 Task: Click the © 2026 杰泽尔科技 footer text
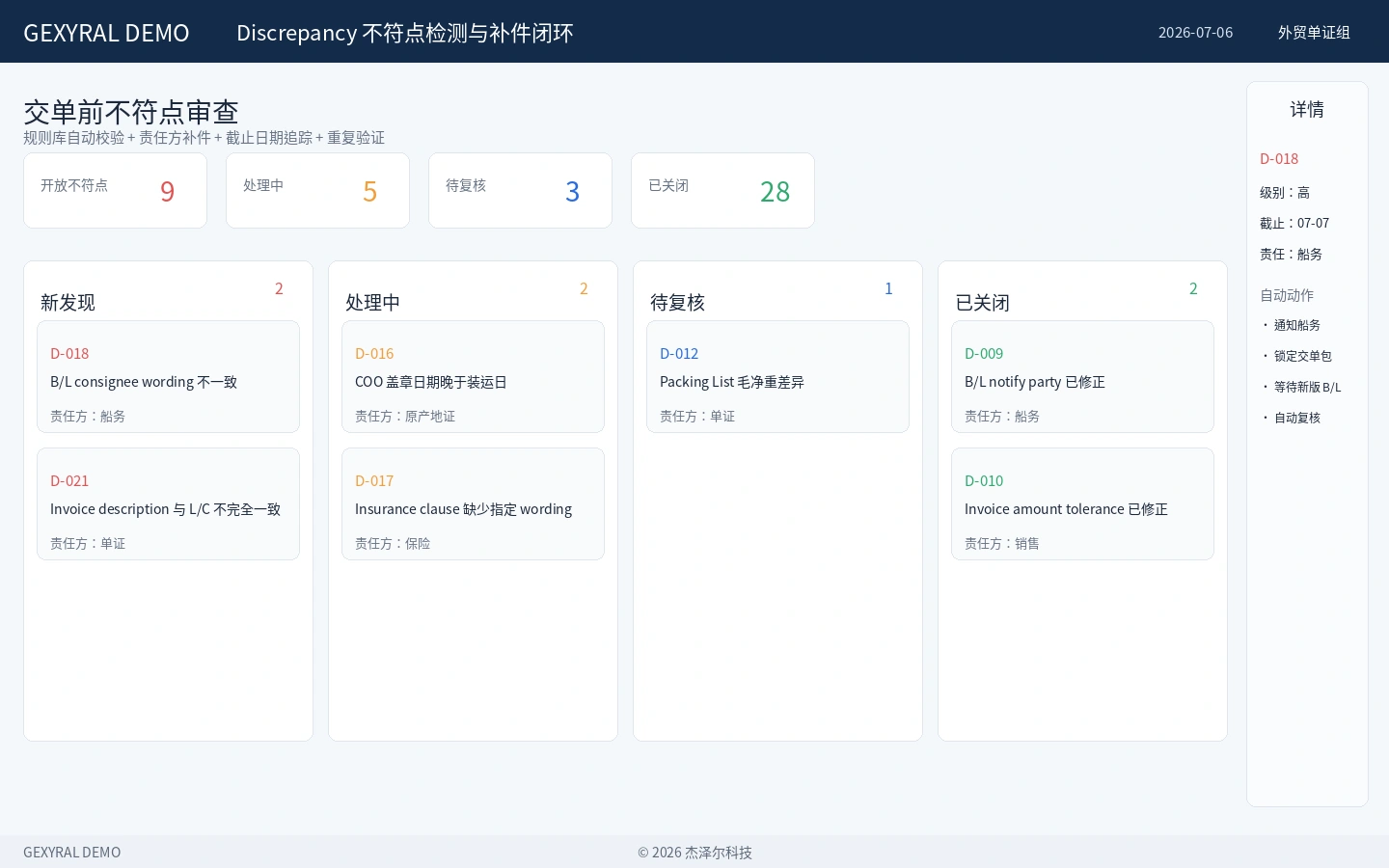point(694,853)
